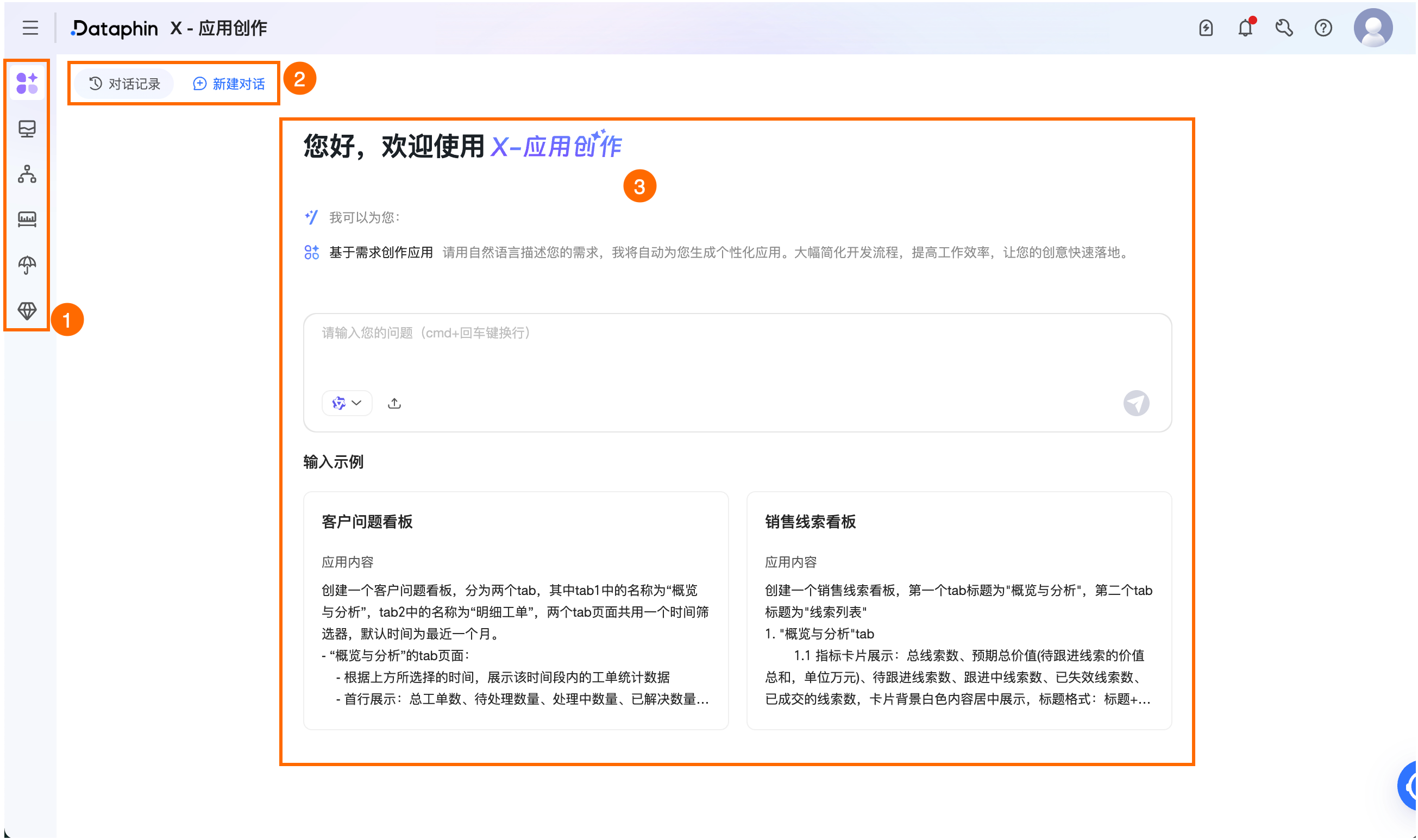Click the diamond gem sidebar icon
Viewport: 1418px width, 840px height.
(x=27, y=310)
